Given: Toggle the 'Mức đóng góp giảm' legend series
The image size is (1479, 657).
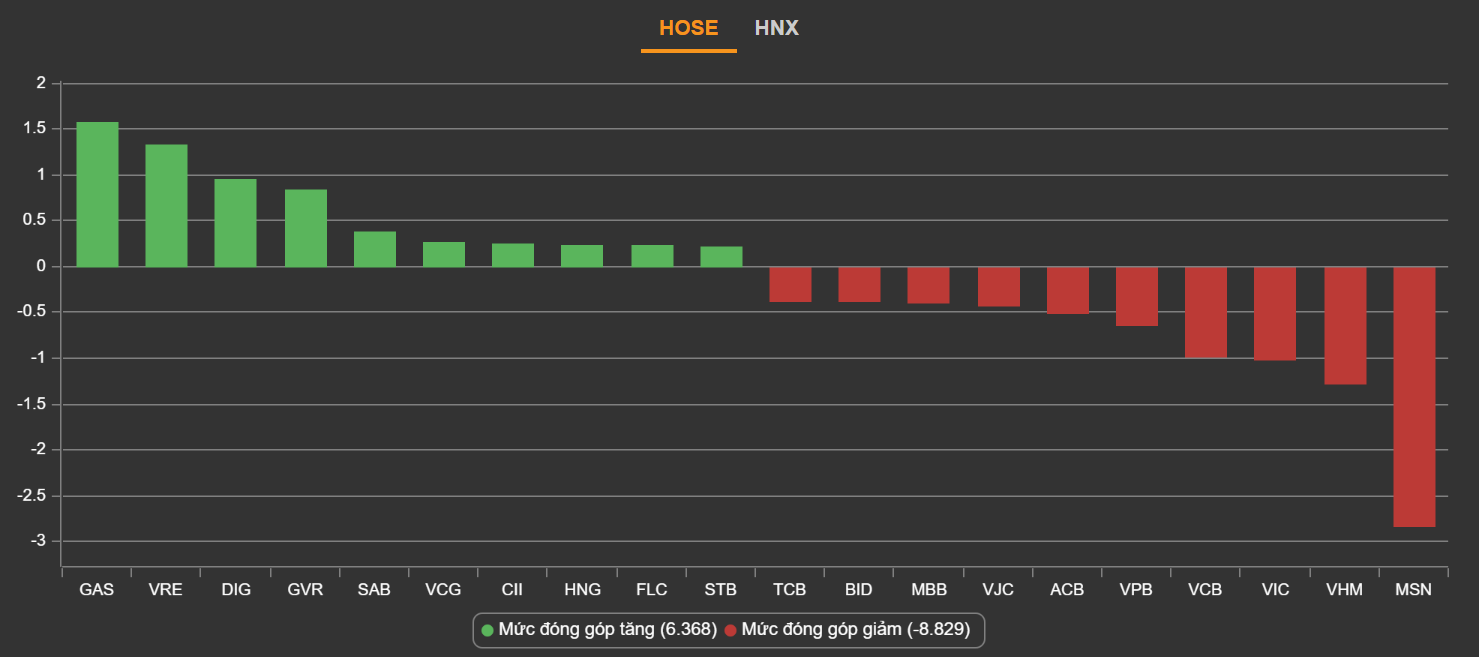Looking at the screenshot, I should (x=857, y=630).
